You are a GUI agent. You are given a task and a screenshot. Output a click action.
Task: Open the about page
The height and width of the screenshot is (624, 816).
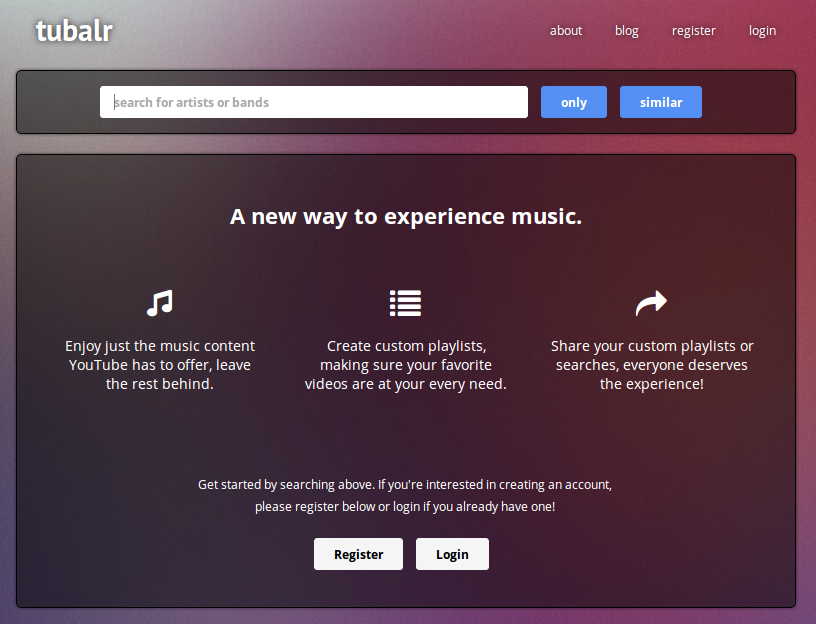coord(566,31)
